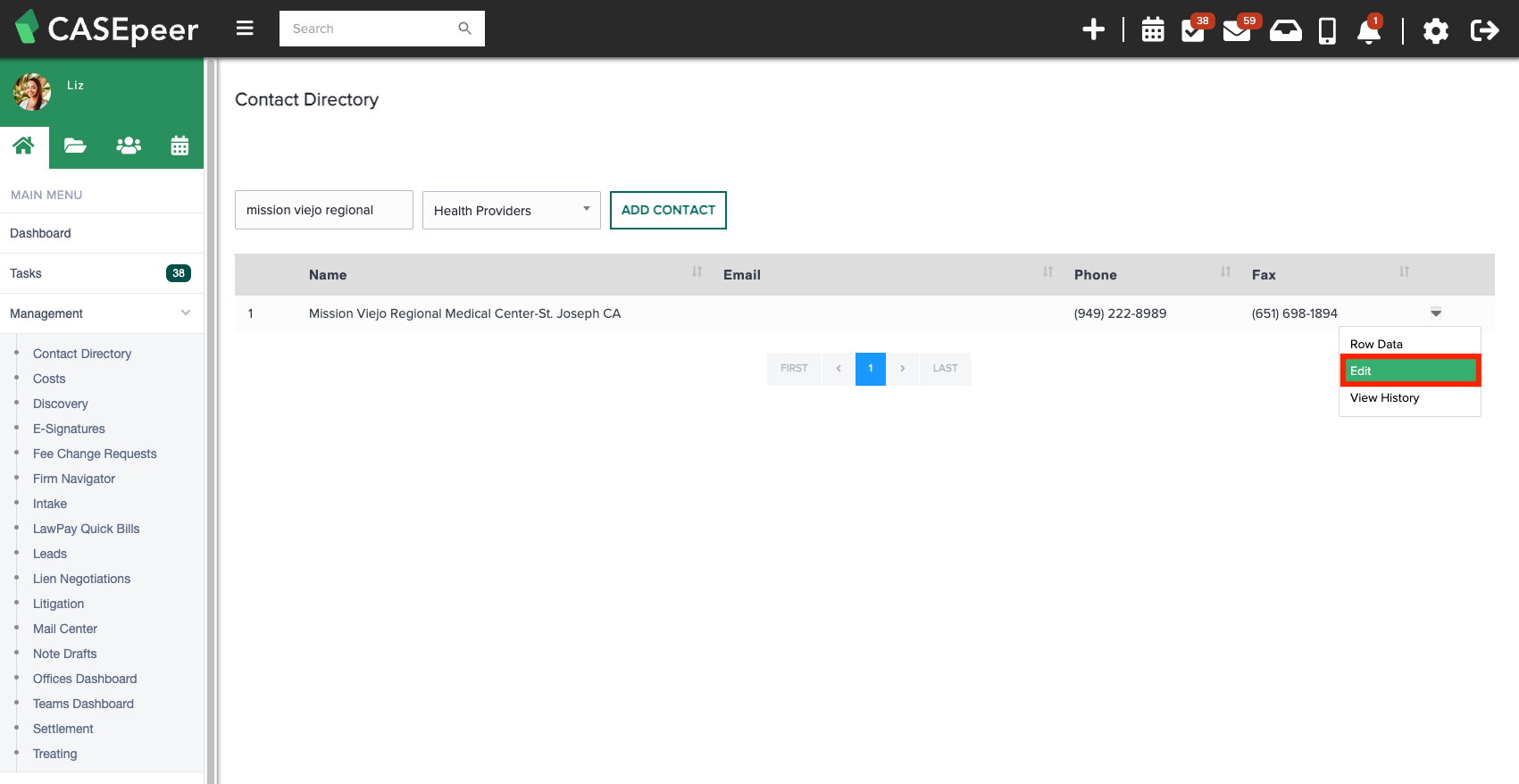Open Costs link

tap(49, 379)
